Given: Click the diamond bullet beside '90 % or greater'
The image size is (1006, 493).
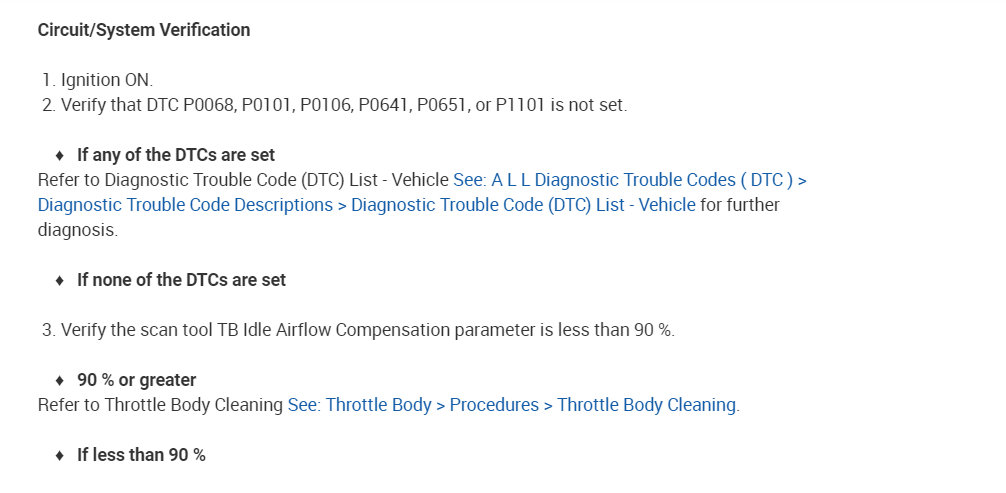Looking at the screenshot, I should [60, 381].
